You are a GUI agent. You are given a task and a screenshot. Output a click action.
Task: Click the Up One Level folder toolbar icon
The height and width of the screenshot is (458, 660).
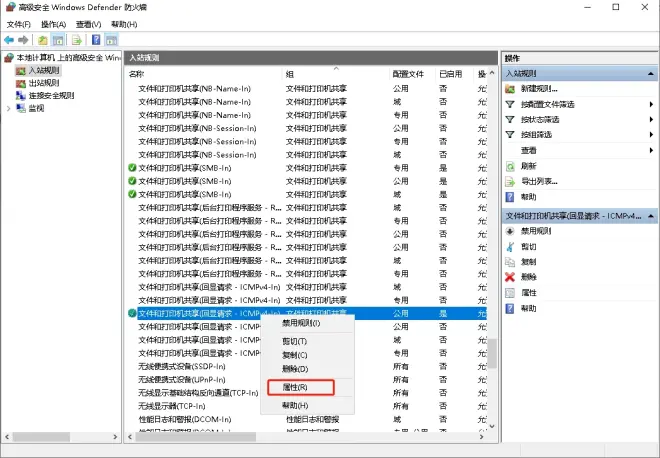click(43, 40)
